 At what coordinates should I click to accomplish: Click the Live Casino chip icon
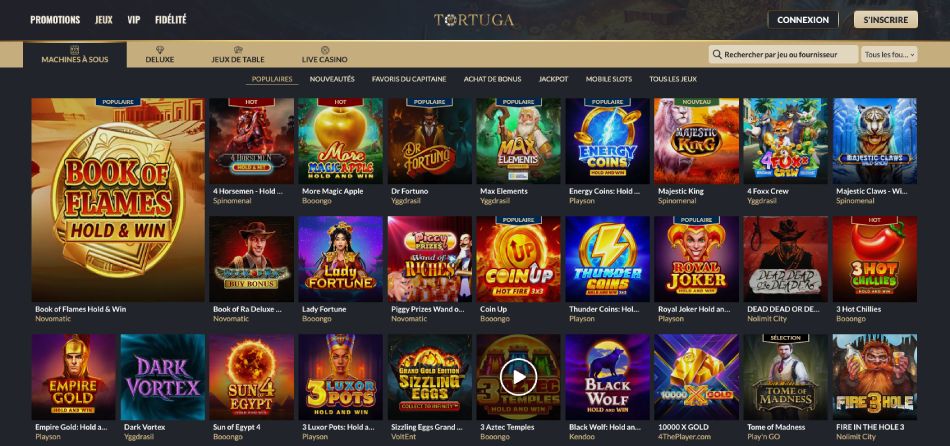click(325, 50)
